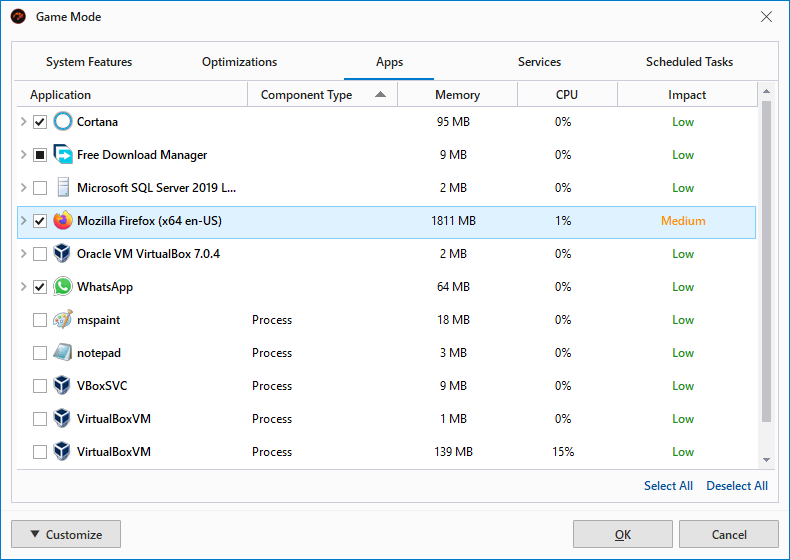Viewport: 790px width, 560px height.
Task: Select the Apps tab
Action: click(x=389, y=62)
